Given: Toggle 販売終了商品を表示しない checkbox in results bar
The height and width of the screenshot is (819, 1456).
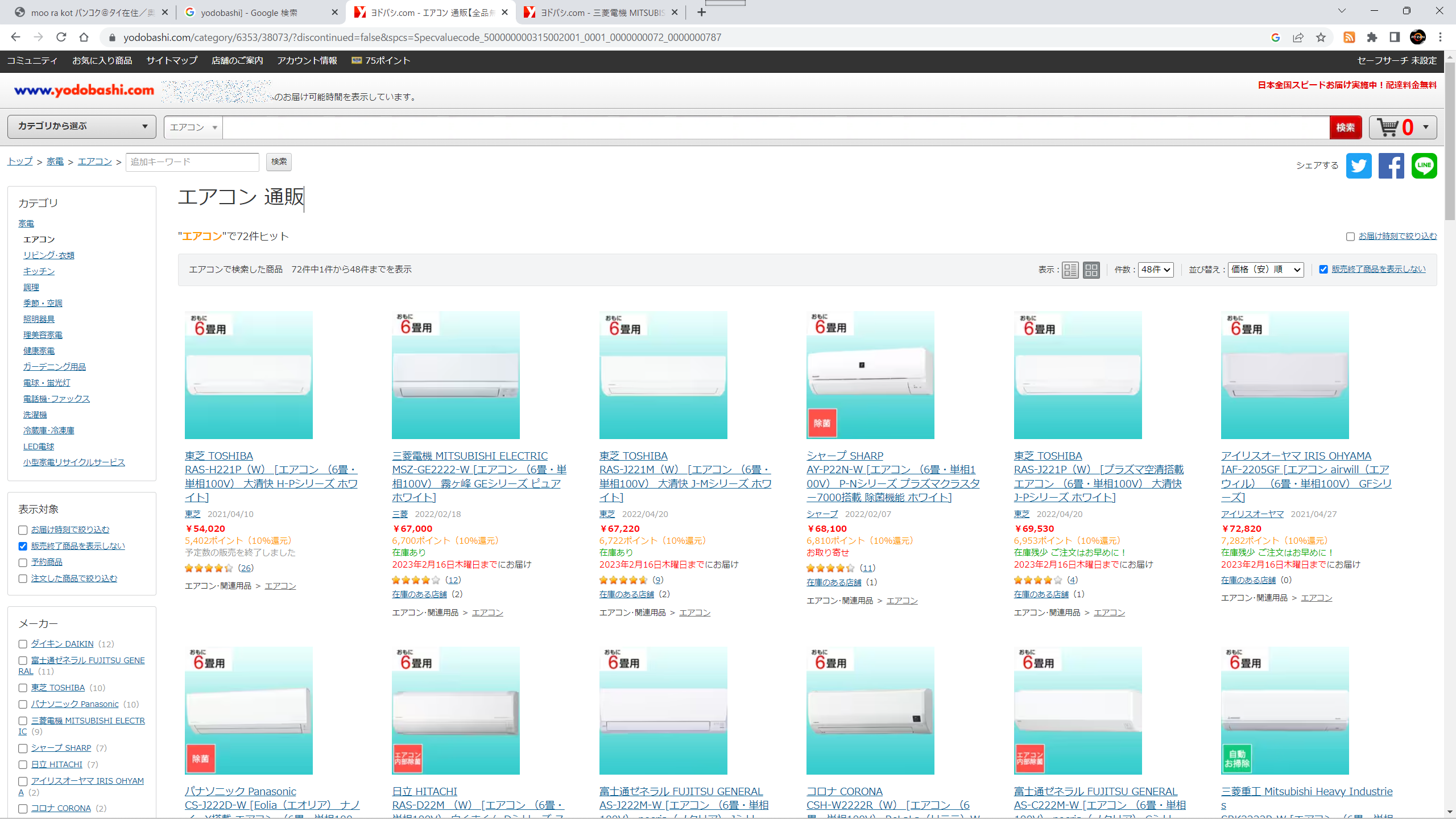Looking at the screenshot, I should [x=1323, y=270].
